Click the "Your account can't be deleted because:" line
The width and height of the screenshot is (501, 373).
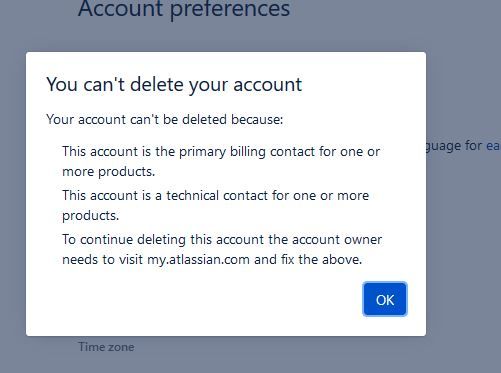tap(164, 119)
